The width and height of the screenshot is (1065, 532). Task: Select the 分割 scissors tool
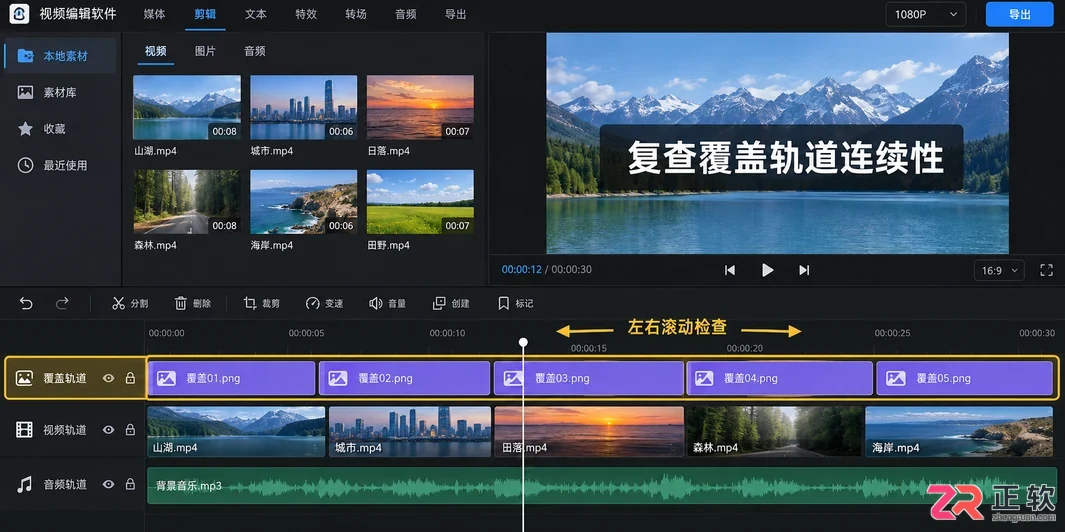pyautogui.click(x=130, y=304)
